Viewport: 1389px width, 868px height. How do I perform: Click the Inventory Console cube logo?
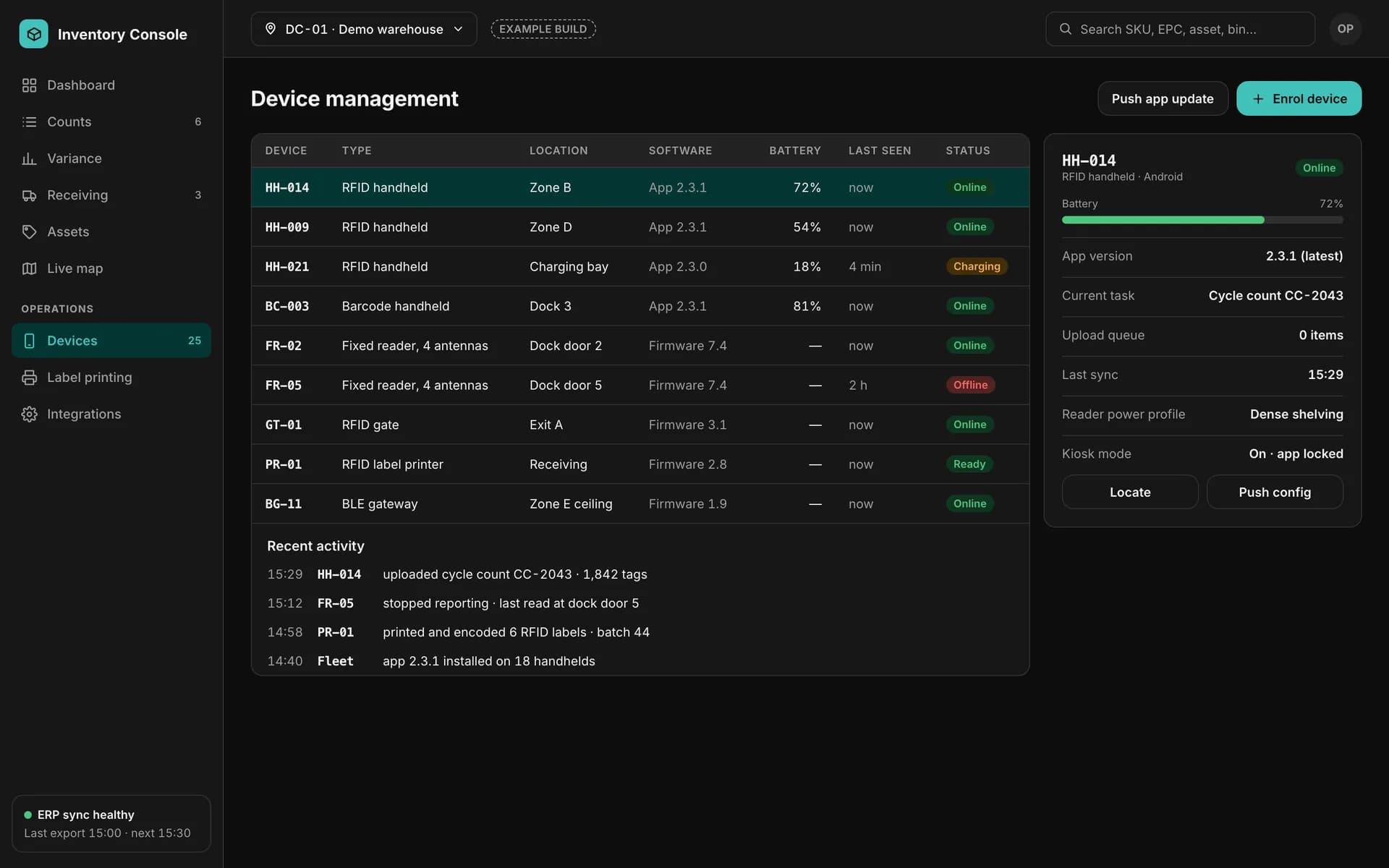pyautogui.click(x=33, y=34)
